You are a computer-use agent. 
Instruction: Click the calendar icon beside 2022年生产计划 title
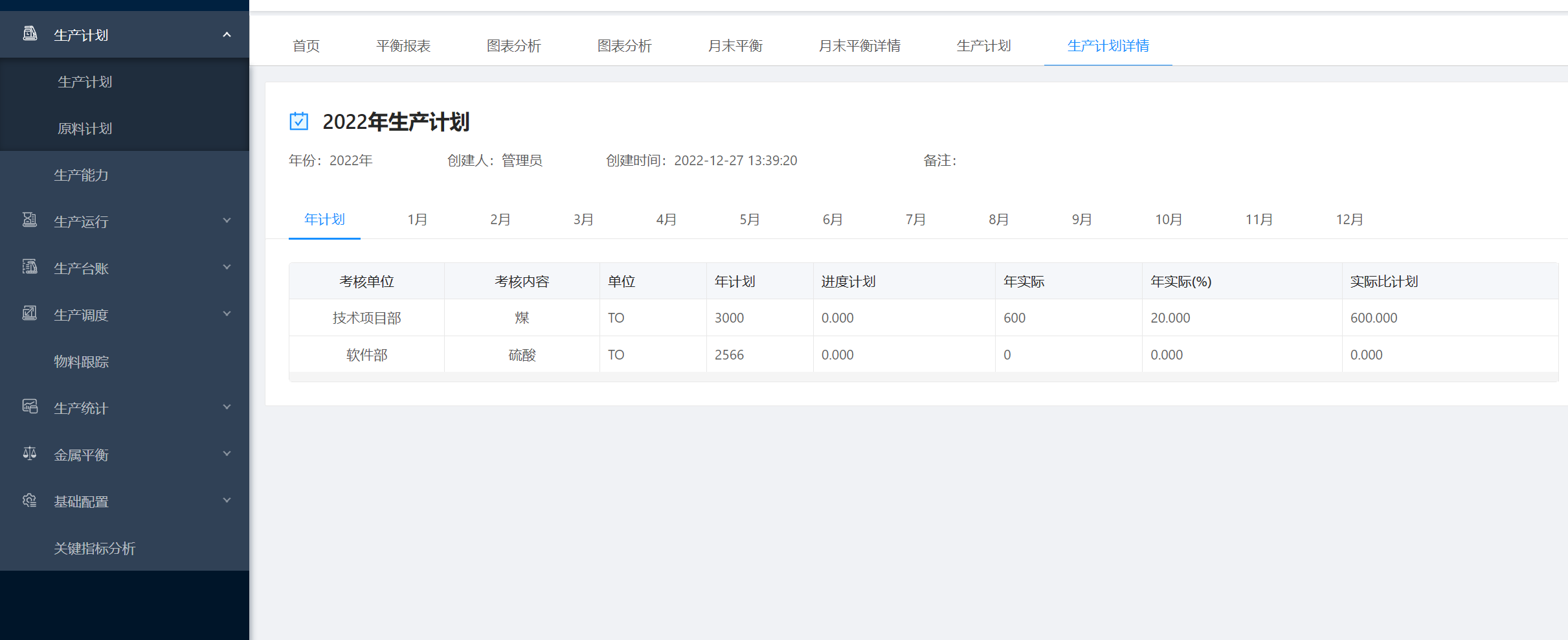298,121
